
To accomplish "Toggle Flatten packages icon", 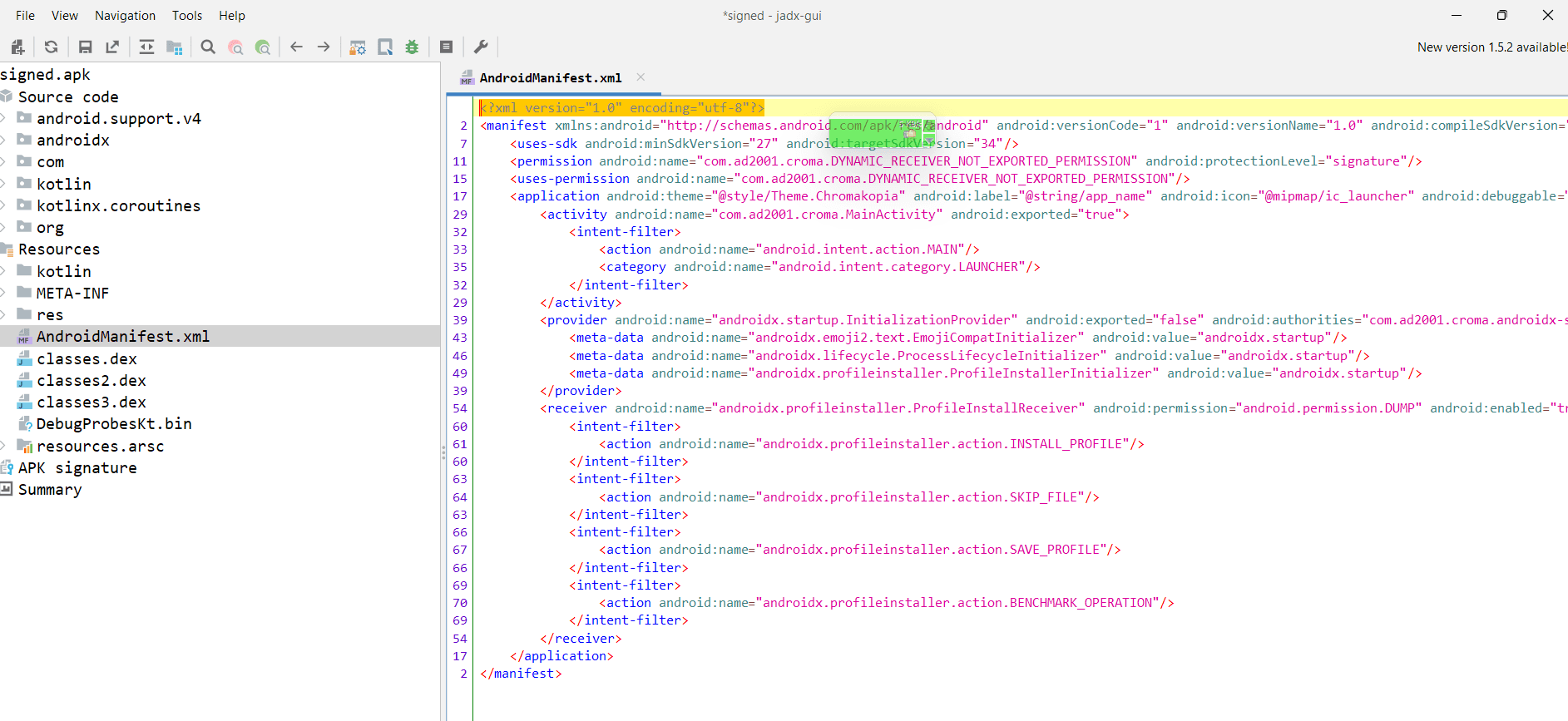I will click(x=174, y=47).
